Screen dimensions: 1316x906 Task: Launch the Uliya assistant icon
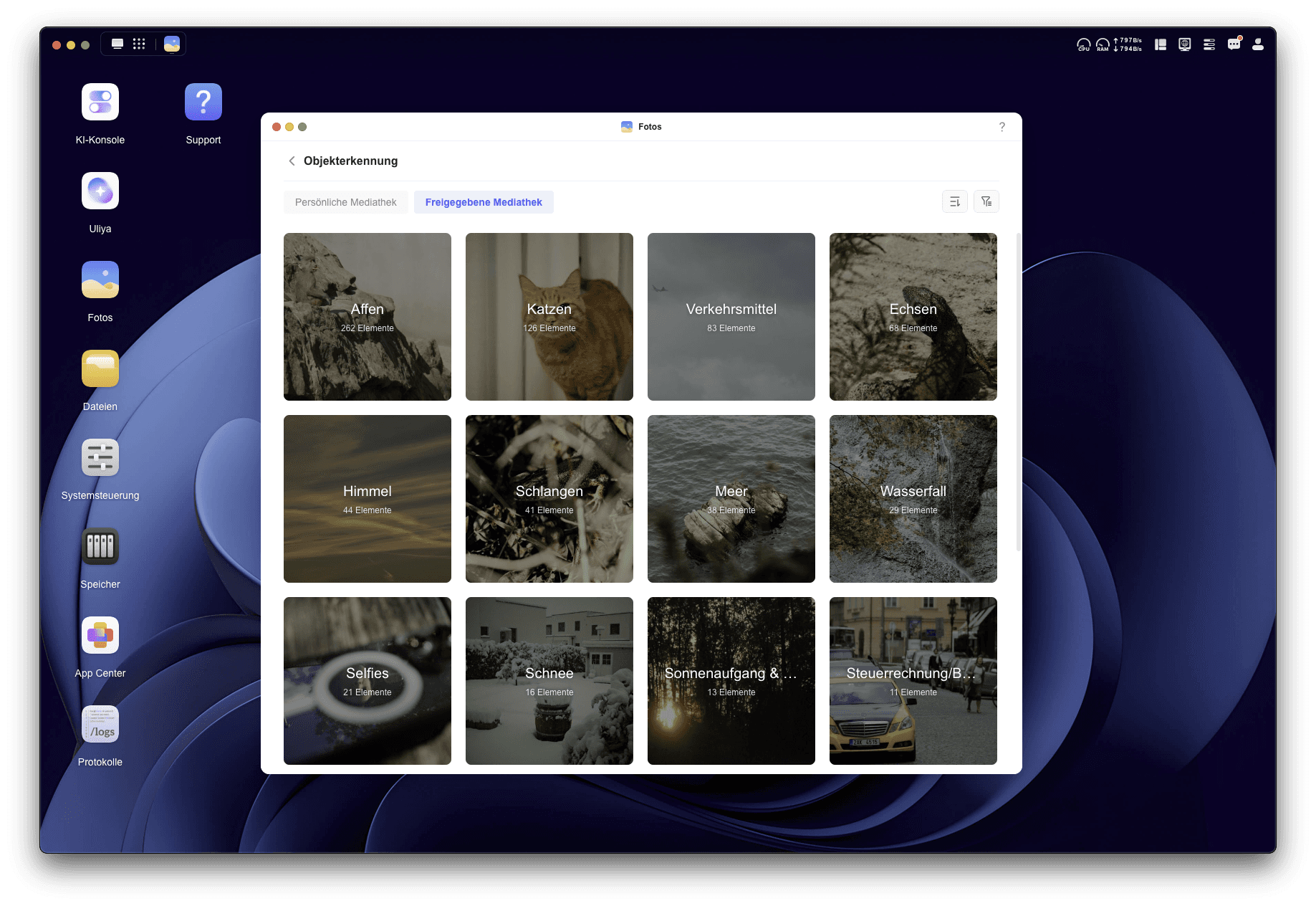[100, 191]
